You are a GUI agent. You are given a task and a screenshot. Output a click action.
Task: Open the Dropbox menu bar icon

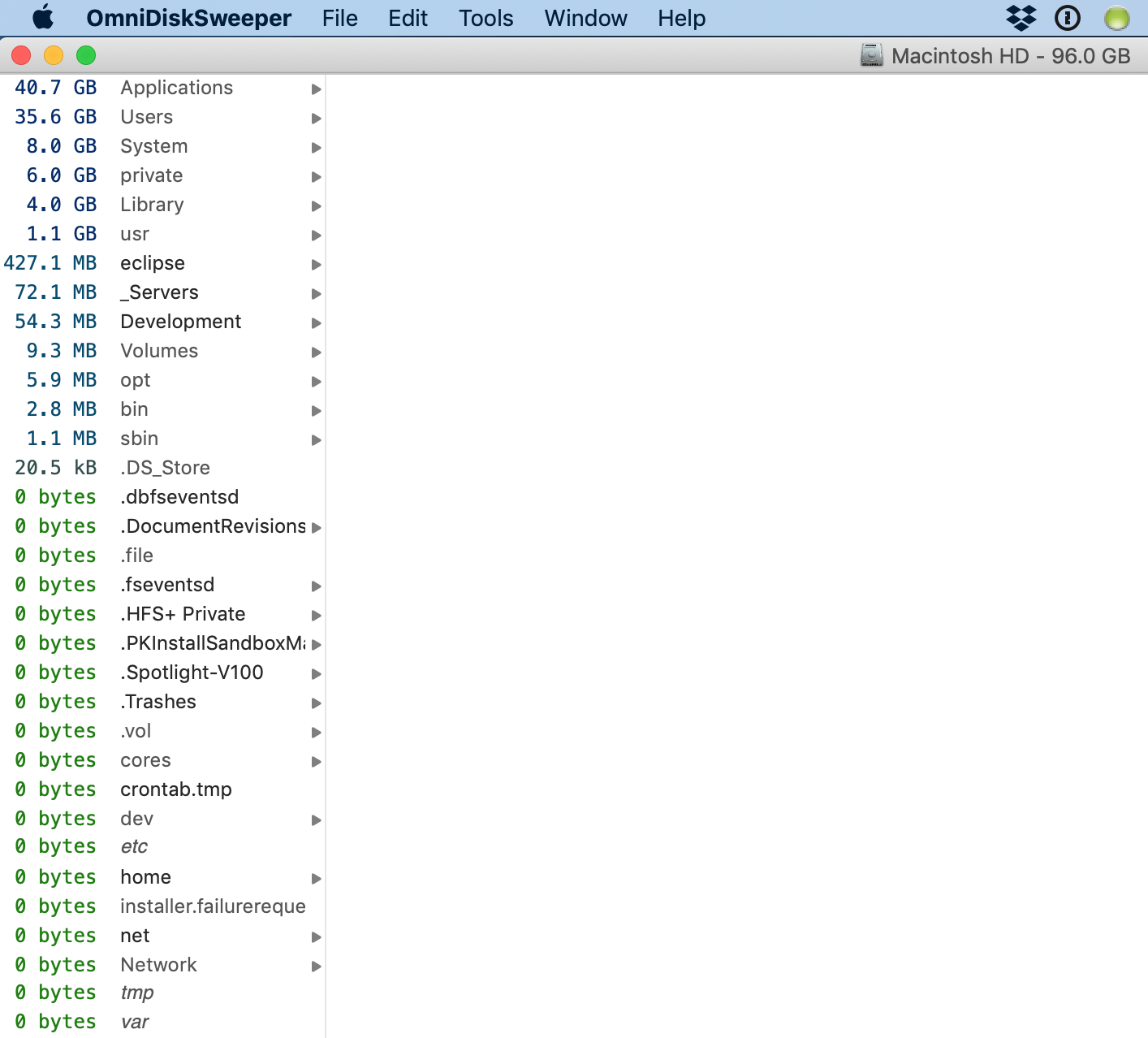(x=1021, y=18)
